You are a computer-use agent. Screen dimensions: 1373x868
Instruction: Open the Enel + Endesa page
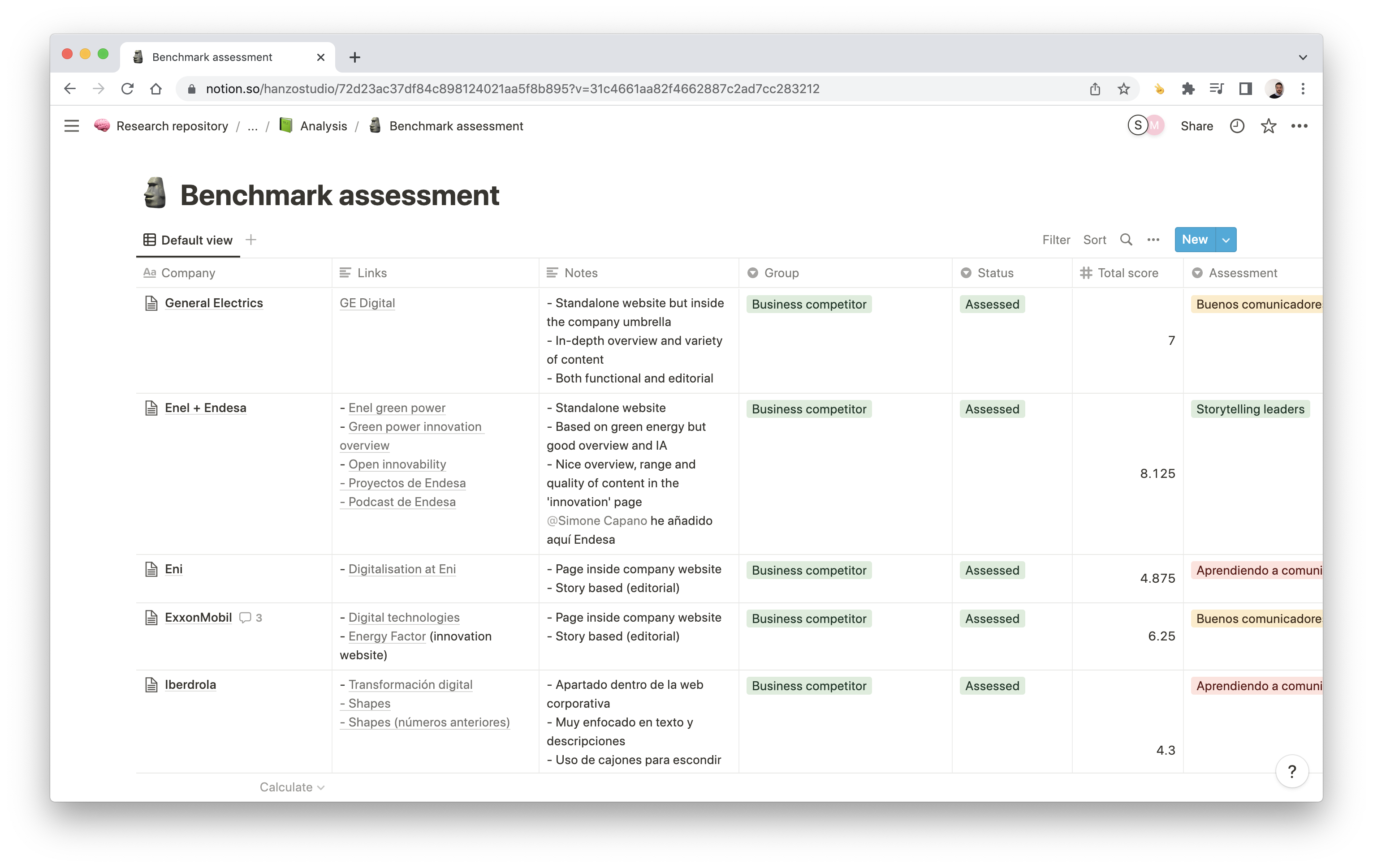click(205, 408)
